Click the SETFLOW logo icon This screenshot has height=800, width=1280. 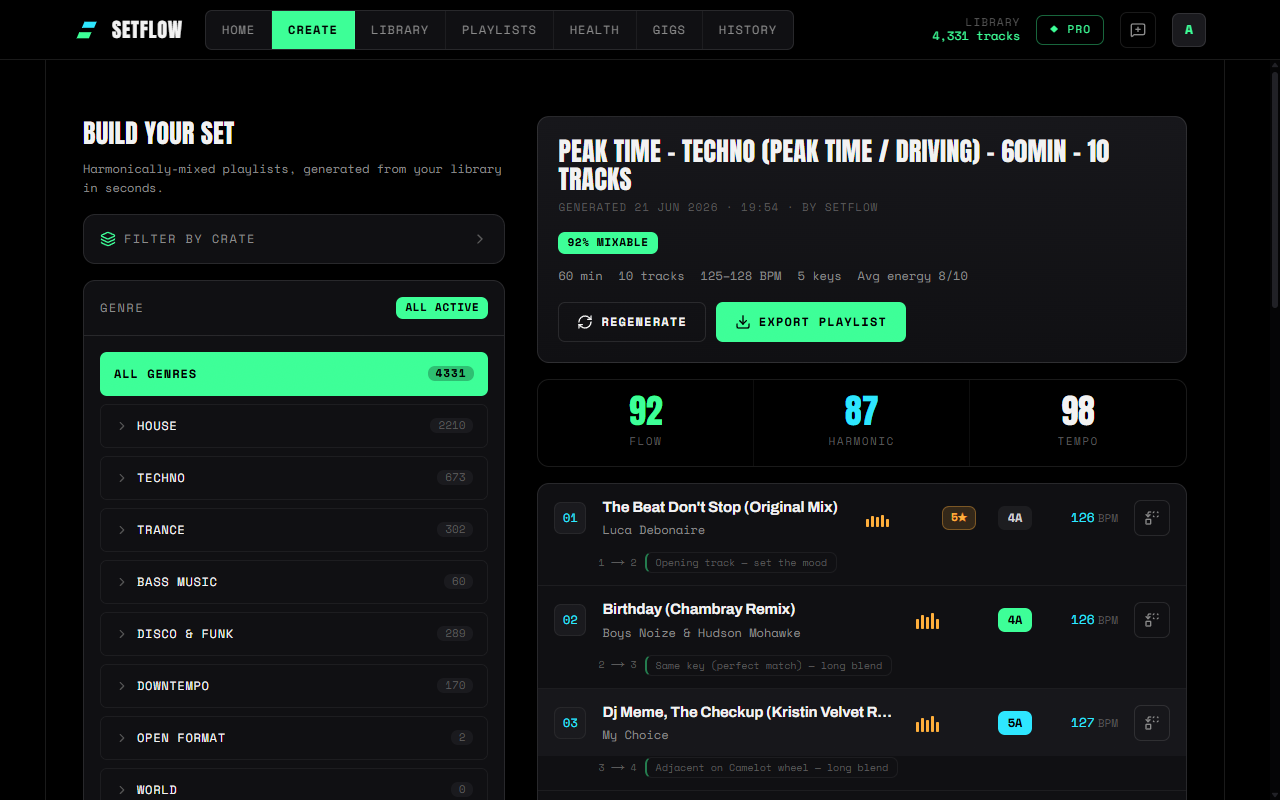87,30
